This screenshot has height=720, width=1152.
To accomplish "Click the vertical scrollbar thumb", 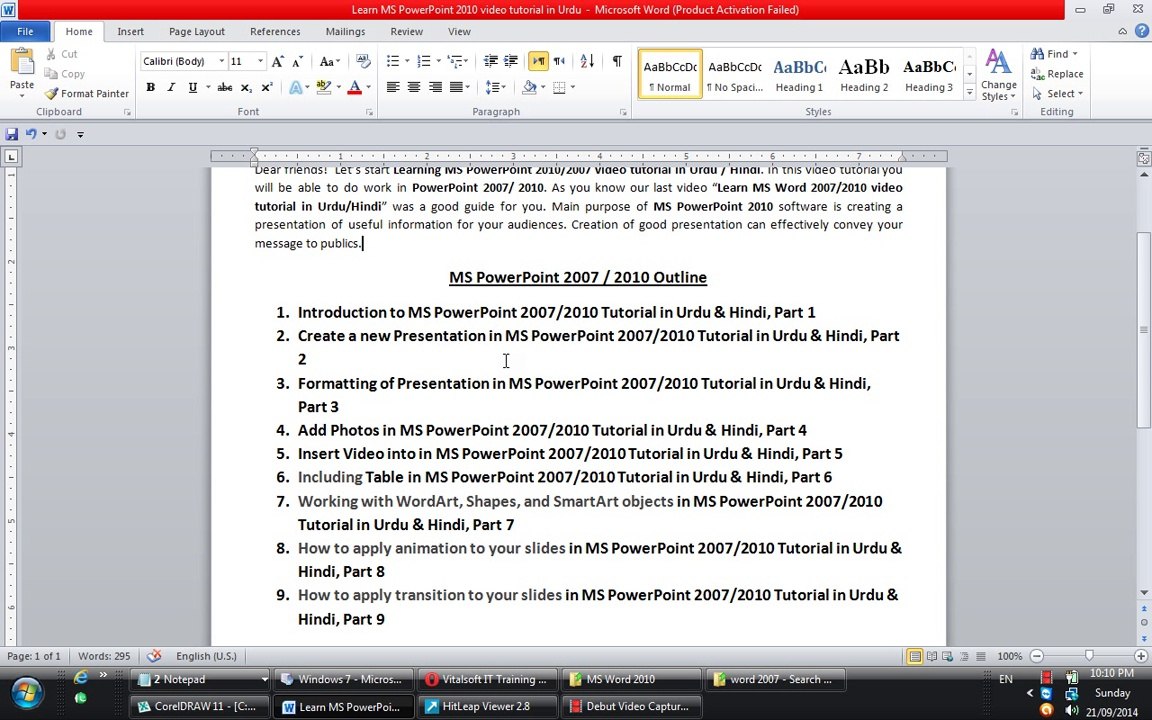I will pos(1144,330).
